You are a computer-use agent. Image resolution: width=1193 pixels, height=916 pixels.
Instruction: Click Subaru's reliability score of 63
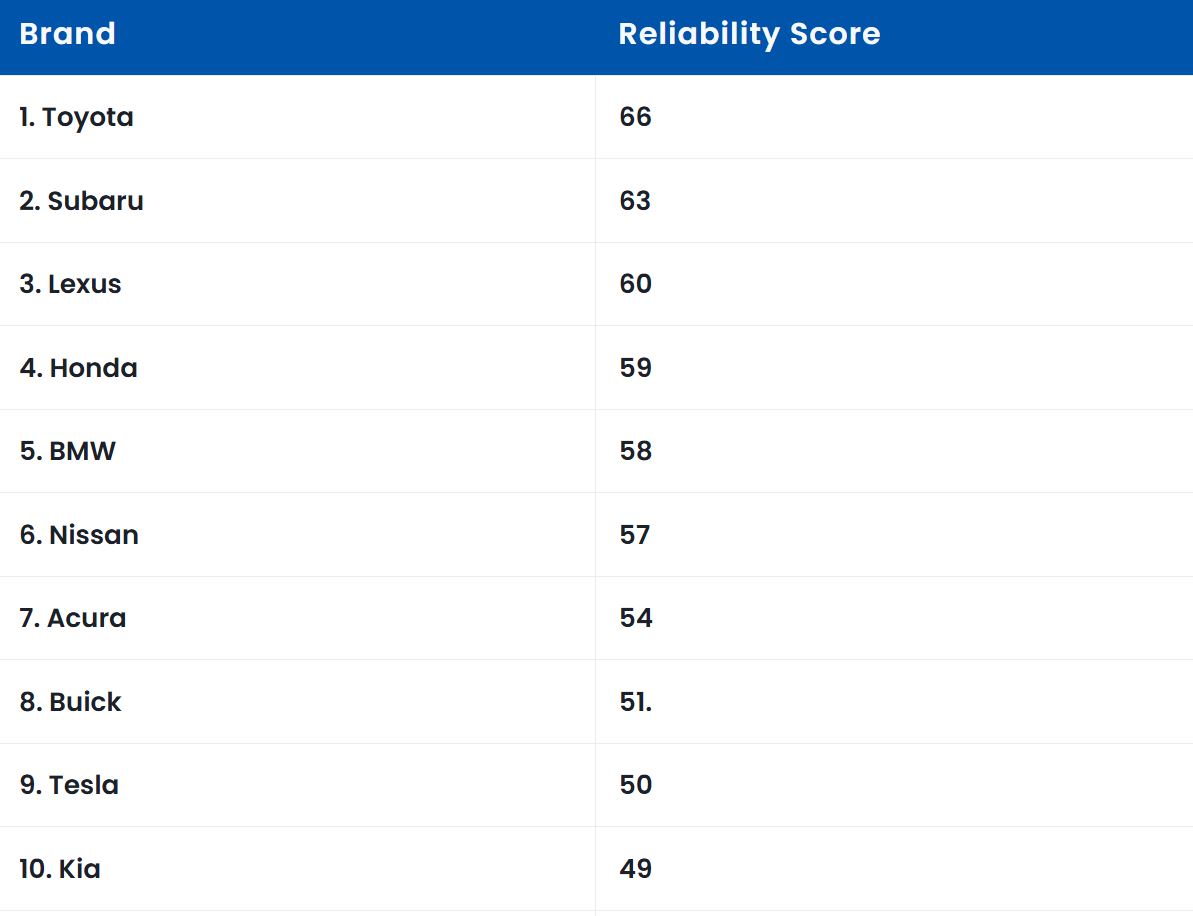pyautogui.click(x=635, y=201)
